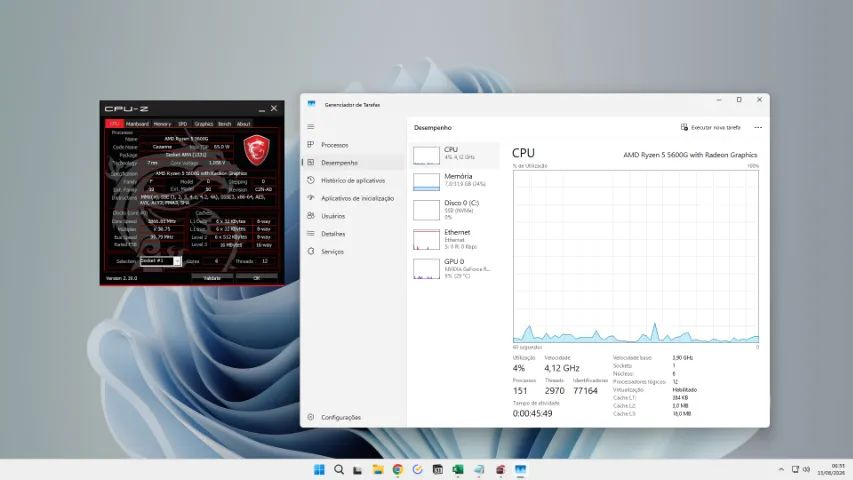Viewport: 853px width, 480px height.
Task: Click Executar nova tarefa button
Action: coord(710,127)
